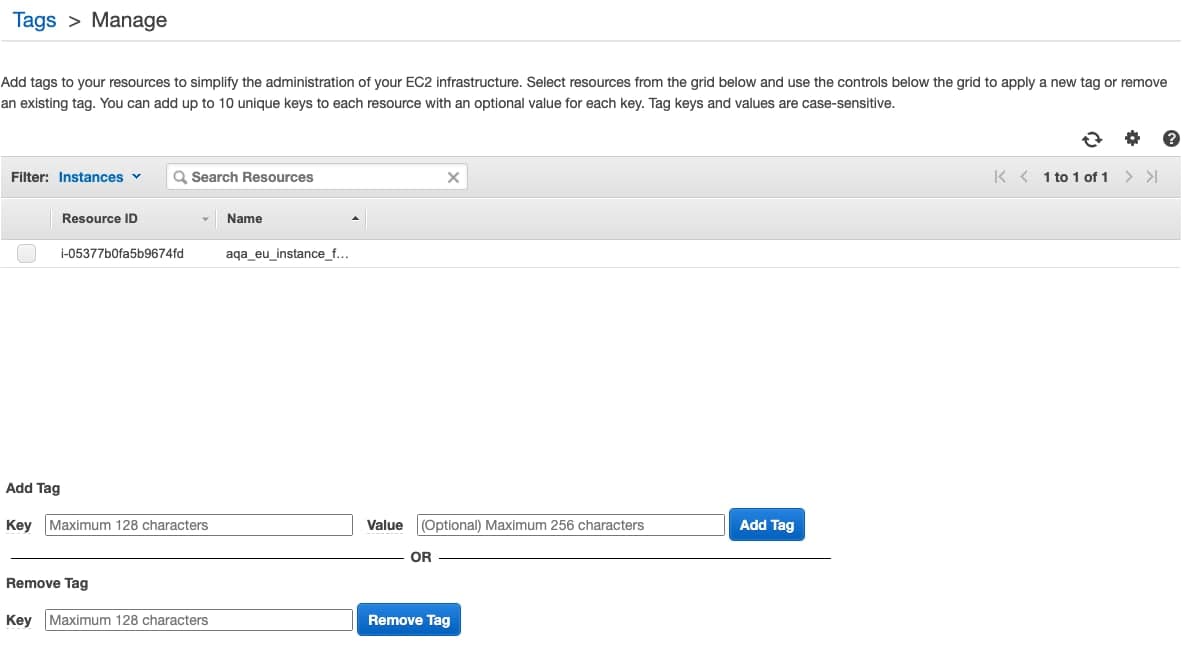Open grid settings with the gear icon
The image size is (1191, 663).
(x=1133, y=139)
